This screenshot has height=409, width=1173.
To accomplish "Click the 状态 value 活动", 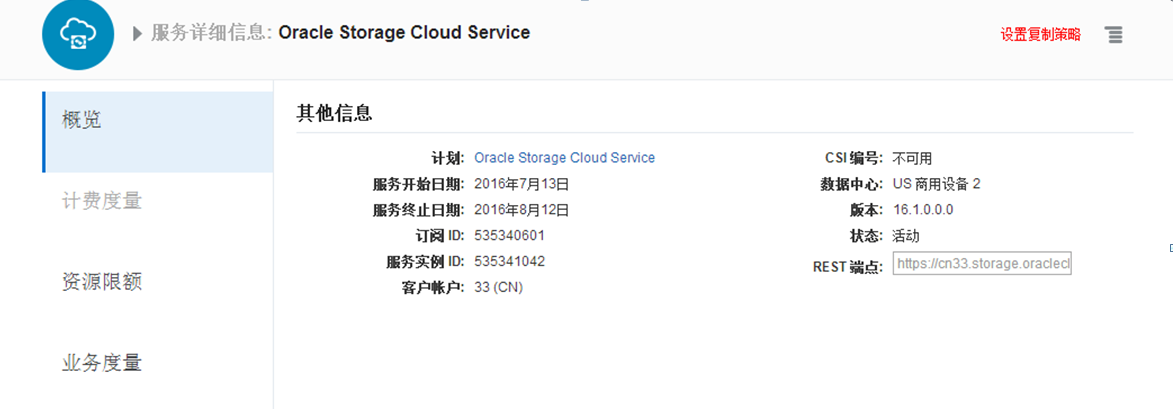I will pyautogui.click(x=905, y=236).
